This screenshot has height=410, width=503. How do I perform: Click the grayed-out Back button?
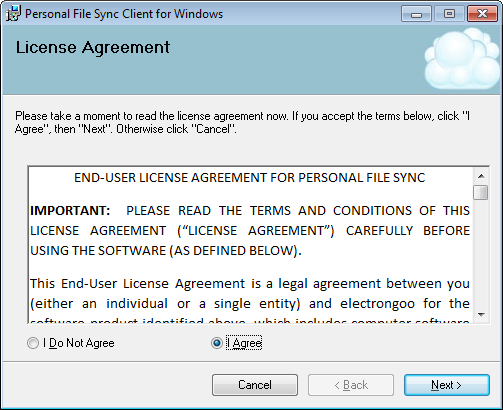[x=351, y=385]
